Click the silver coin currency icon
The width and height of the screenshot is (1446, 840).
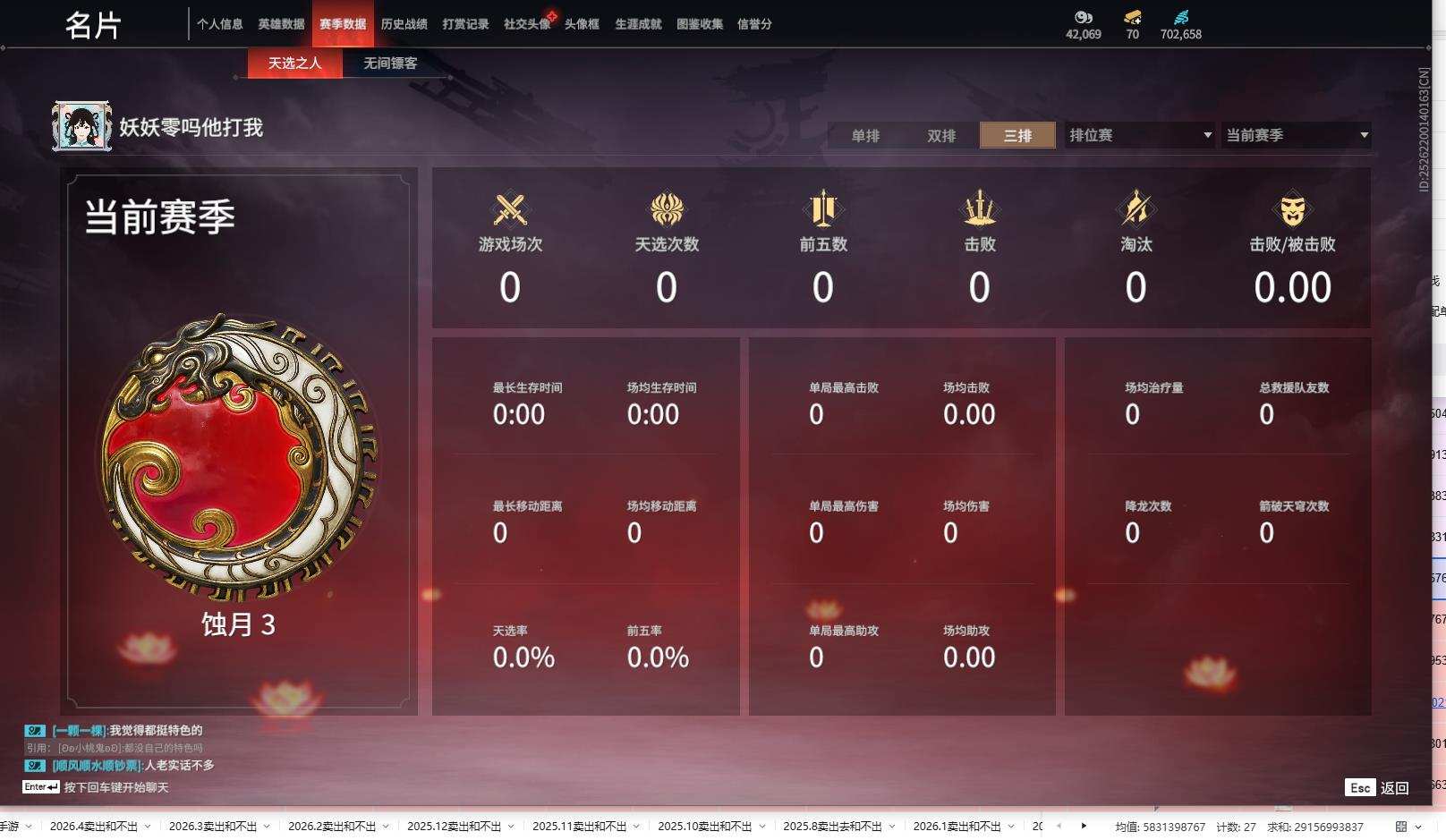1084,17
